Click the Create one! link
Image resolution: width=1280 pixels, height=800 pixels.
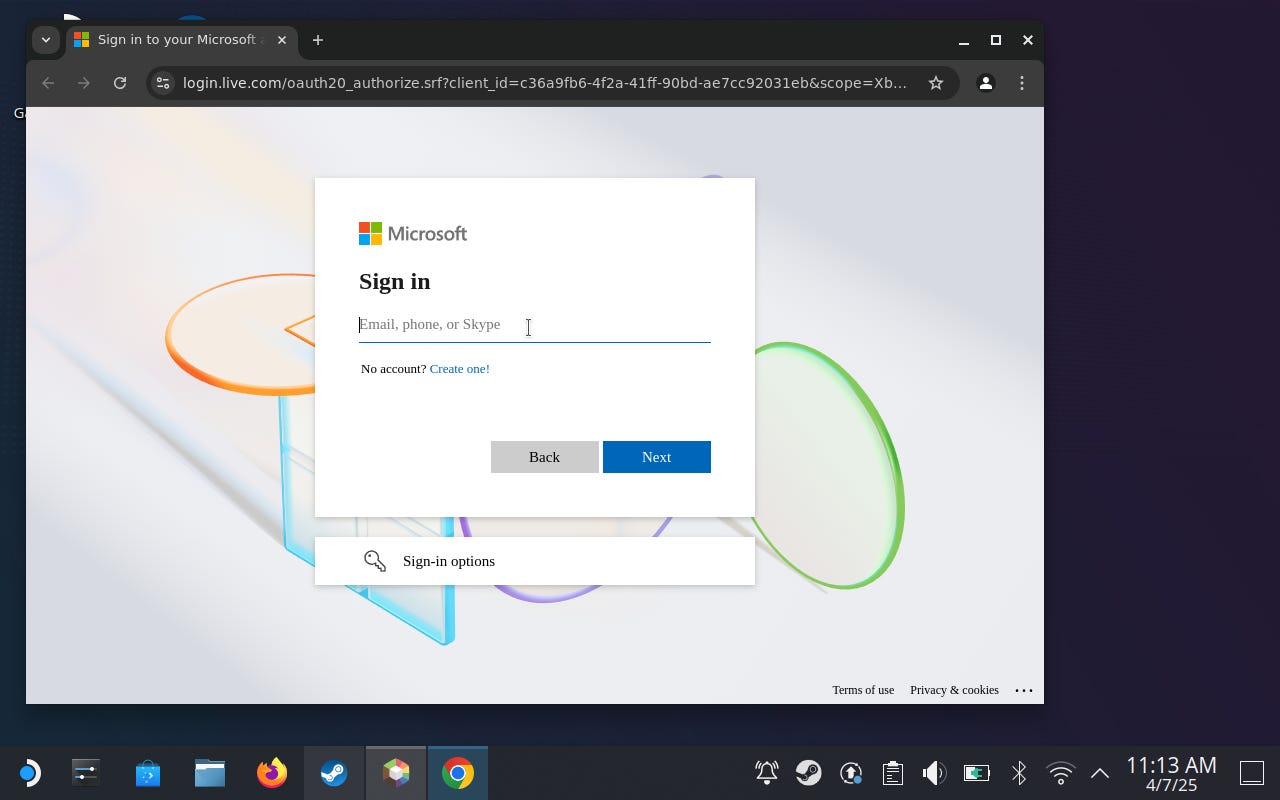pyautogui.click(x=459, y=369)
